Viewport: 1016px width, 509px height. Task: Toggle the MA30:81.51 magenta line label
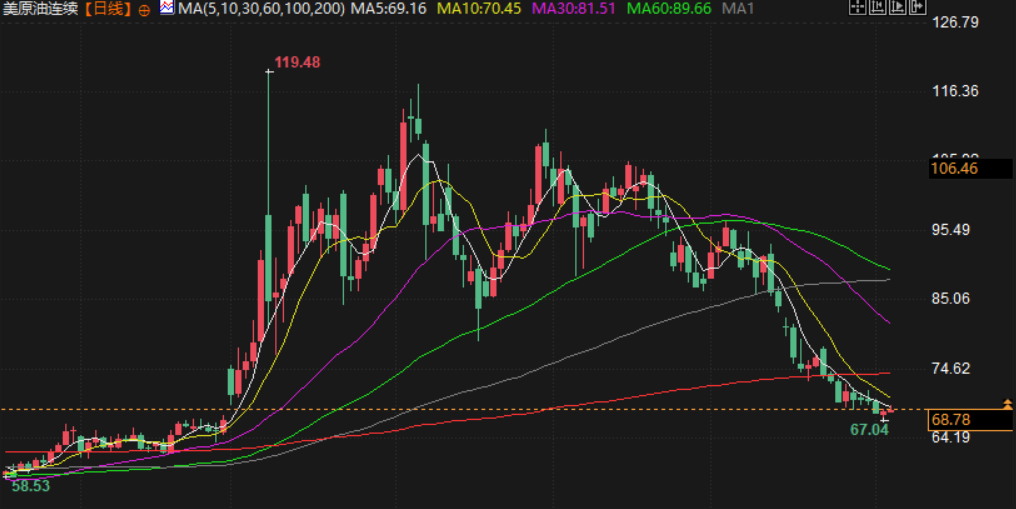573,8
